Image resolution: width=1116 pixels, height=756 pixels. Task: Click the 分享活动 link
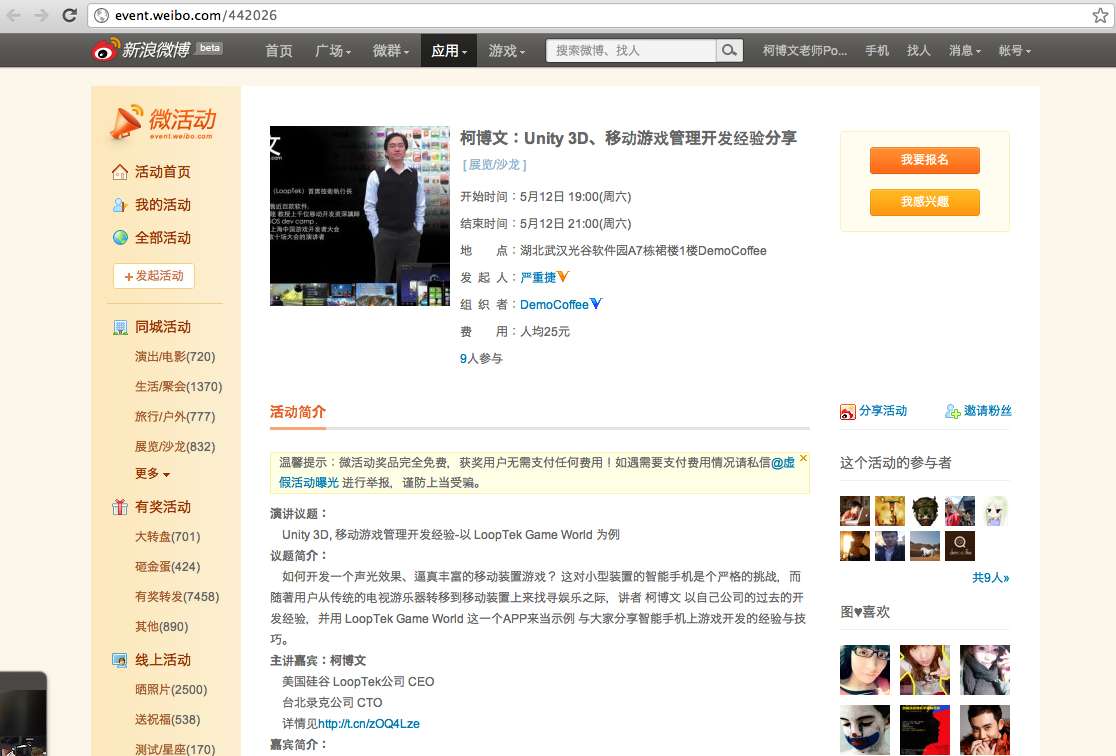coord(883,411)
